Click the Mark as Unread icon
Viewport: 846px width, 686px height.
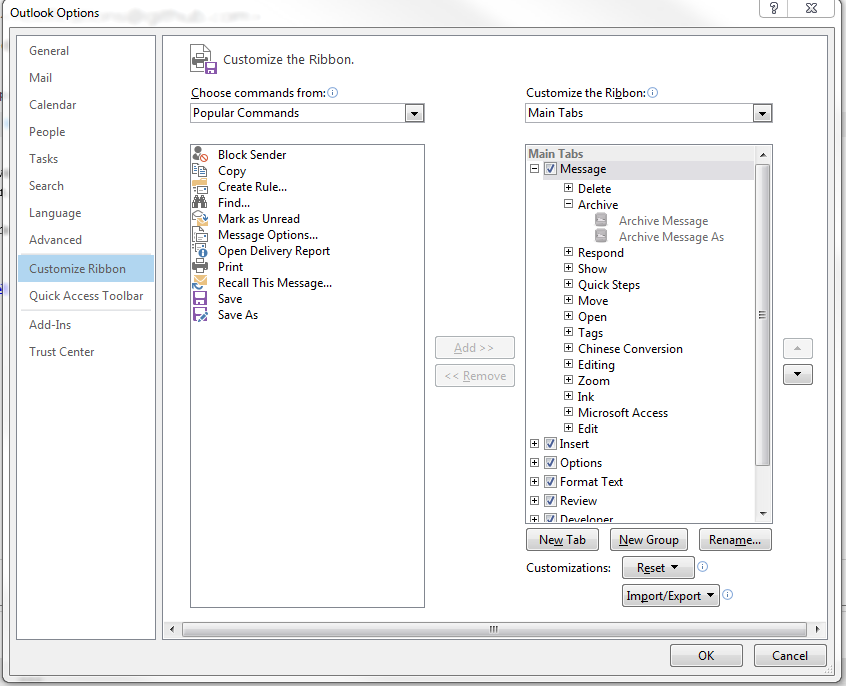pos(200,219)
